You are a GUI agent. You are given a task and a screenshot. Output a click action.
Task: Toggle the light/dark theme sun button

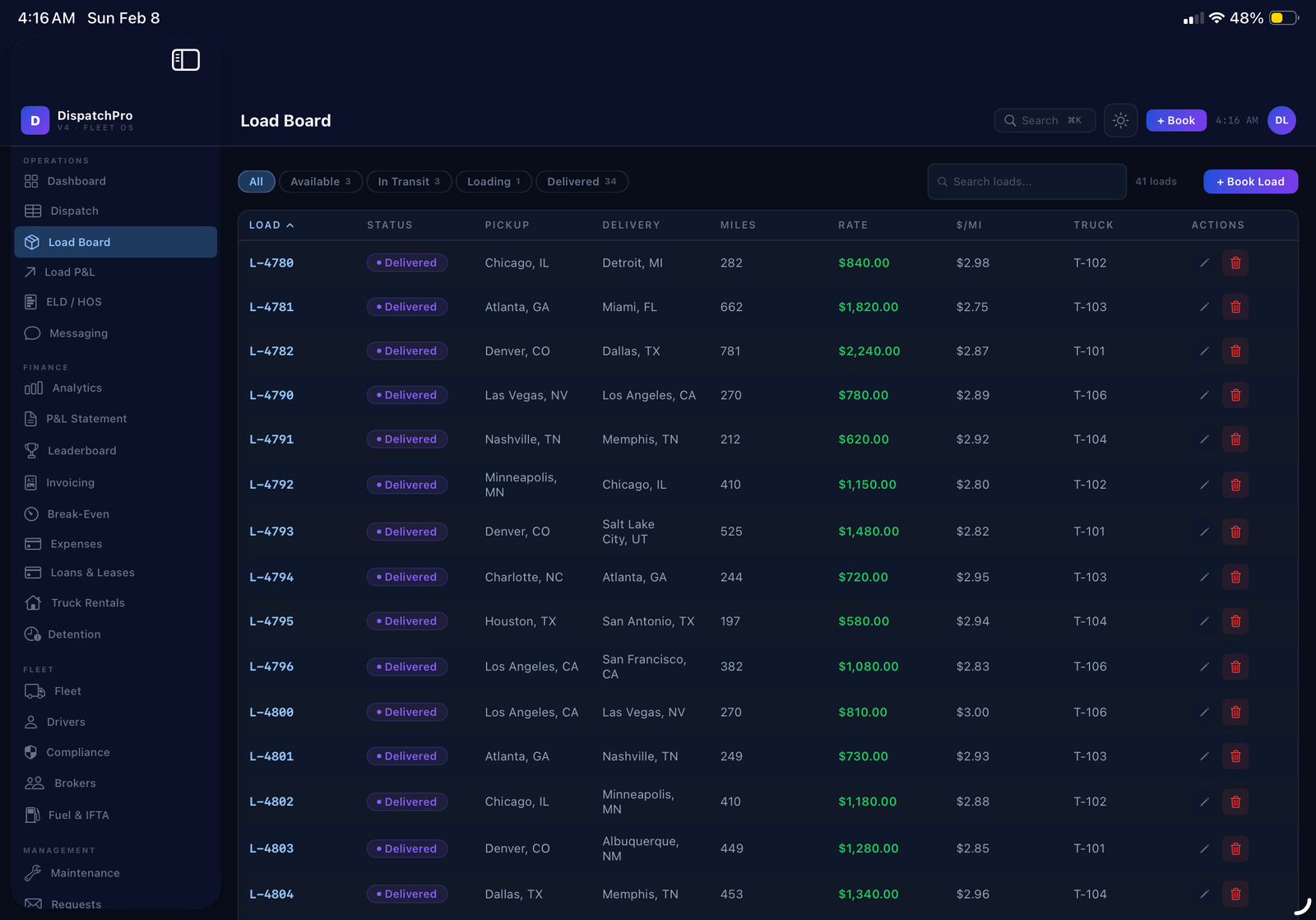point(1120,120)
